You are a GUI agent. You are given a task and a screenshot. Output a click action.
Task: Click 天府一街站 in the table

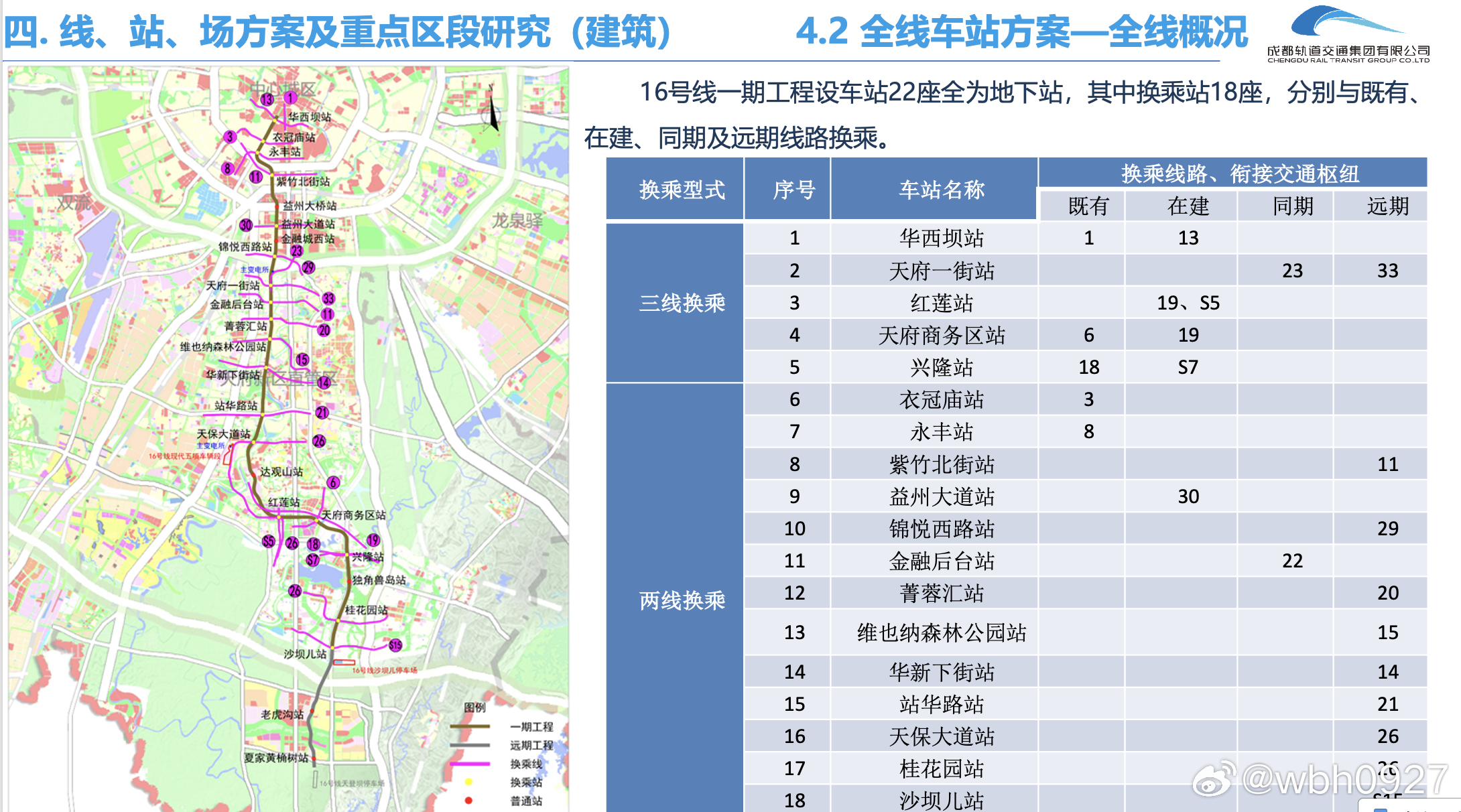coord(942,271)
